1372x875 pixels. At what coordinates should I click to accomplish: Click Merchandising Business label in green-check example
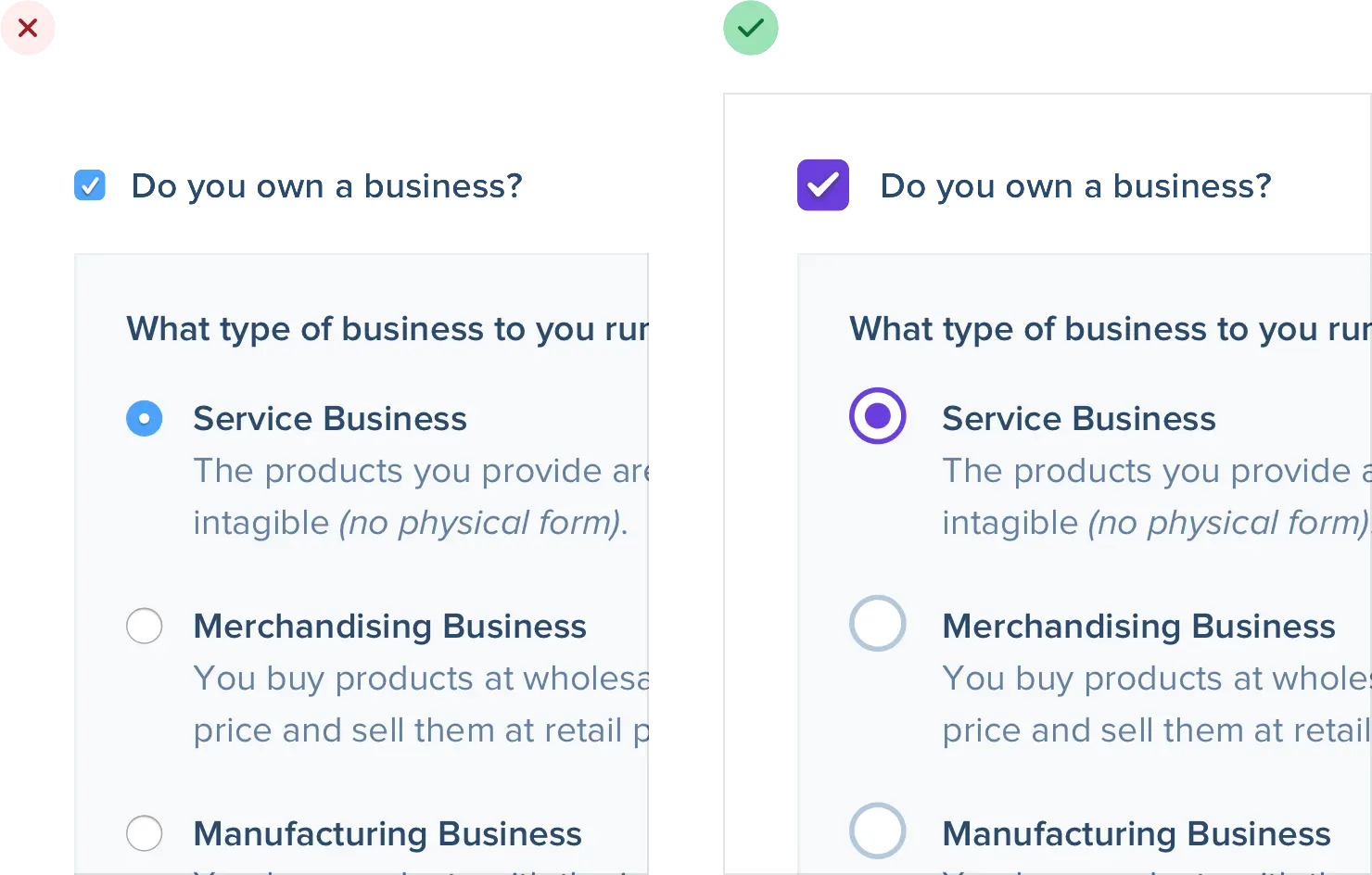[1138, 627]
